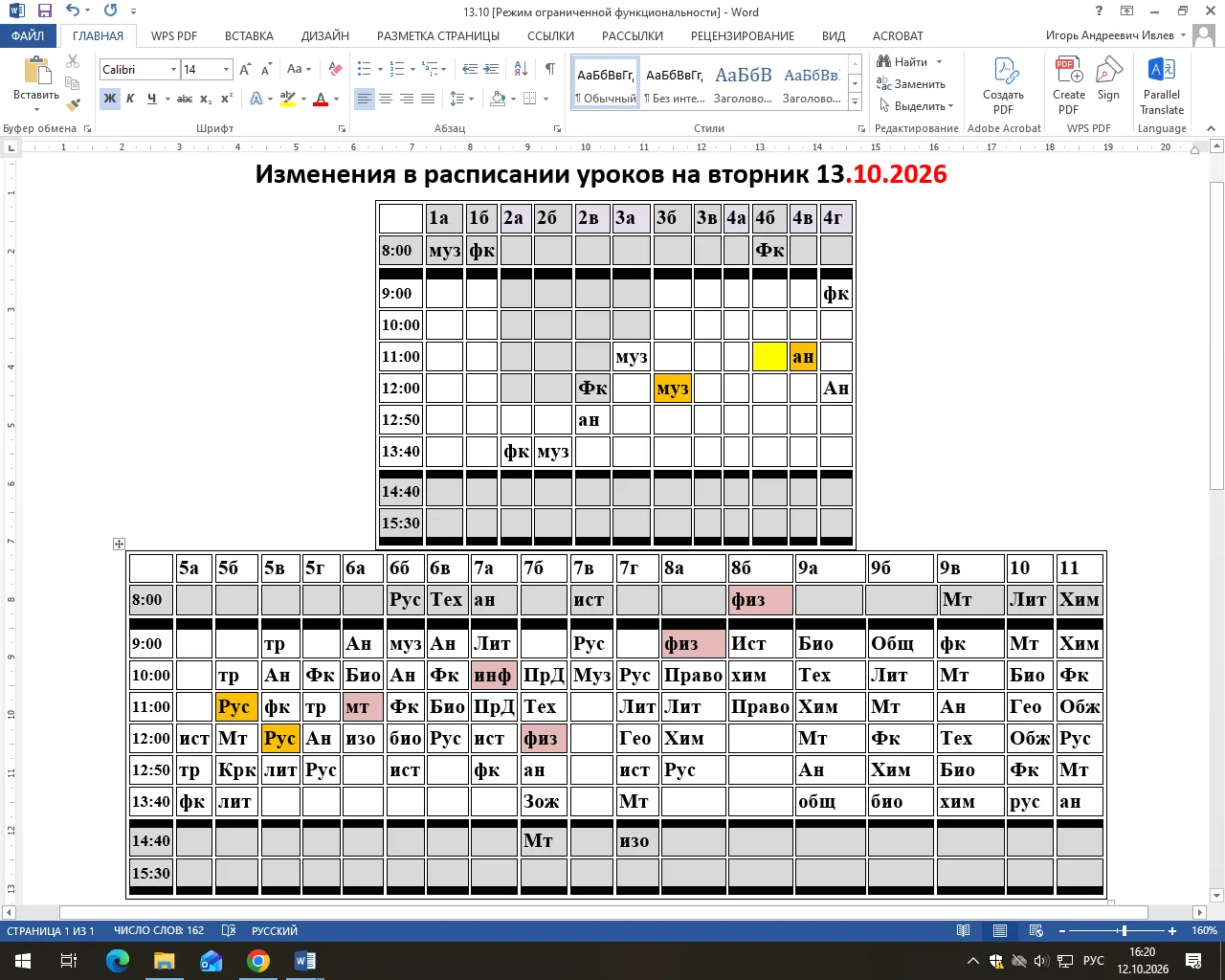Click the Format Painter brush icon
The width and height of the screenshot is (1225, 980).
[x=74, y=104]
